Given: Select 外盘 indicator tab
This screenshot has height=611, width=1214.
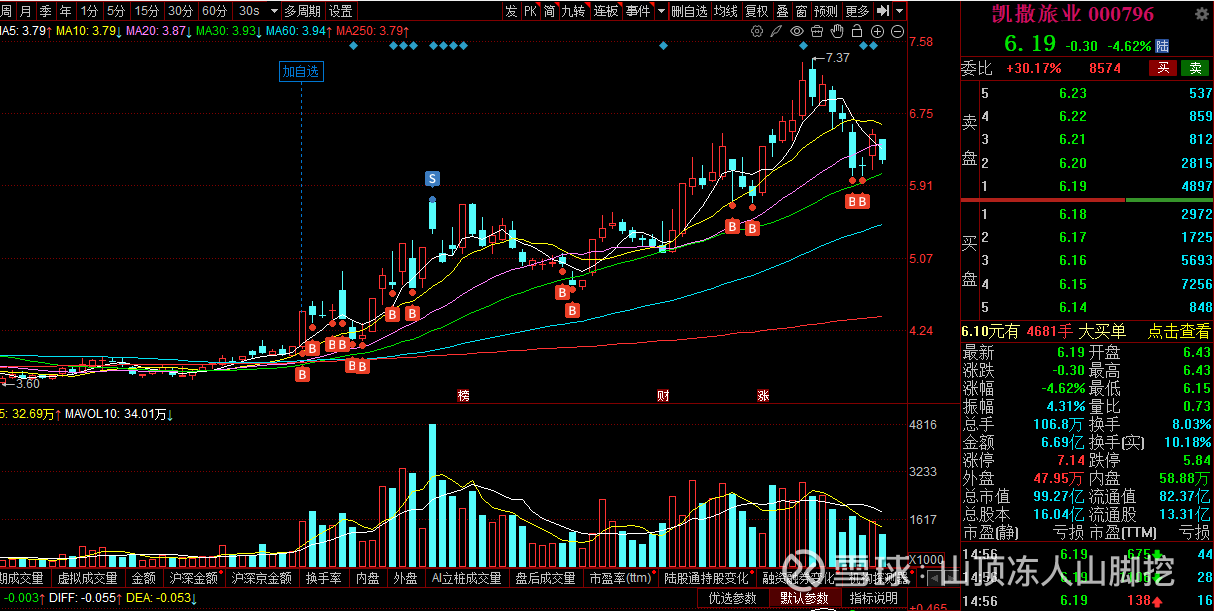Looking at the screenshot, I should 405,578.
